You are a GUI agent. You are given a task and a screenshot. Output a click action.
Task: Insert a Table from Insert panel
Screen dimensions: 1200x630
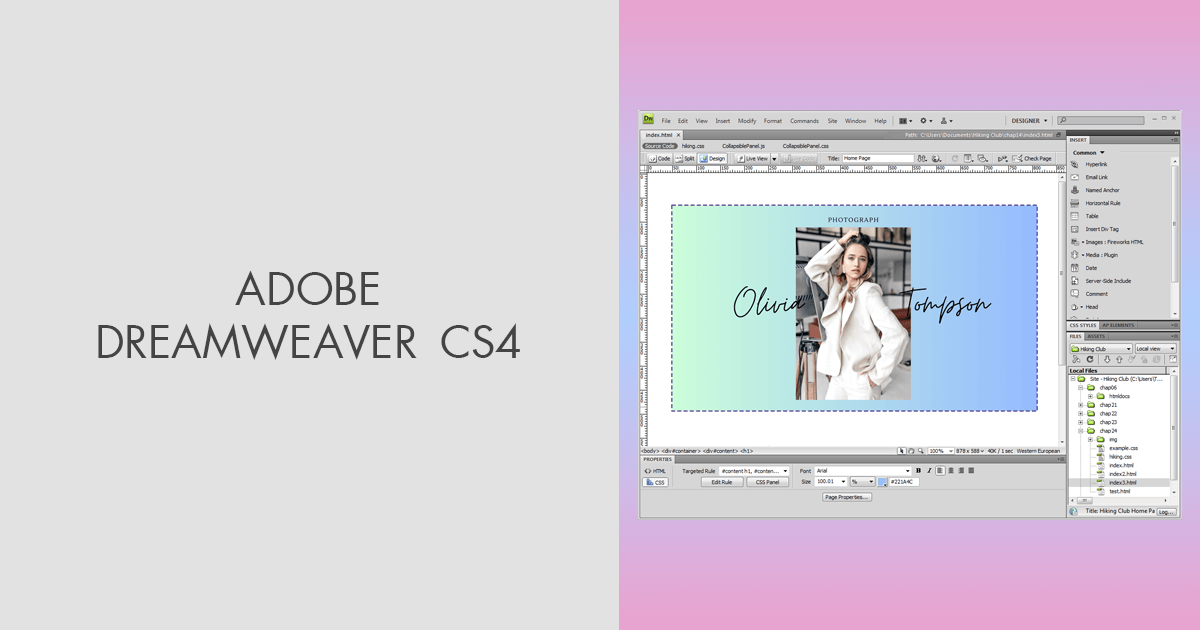[1091, 216]
